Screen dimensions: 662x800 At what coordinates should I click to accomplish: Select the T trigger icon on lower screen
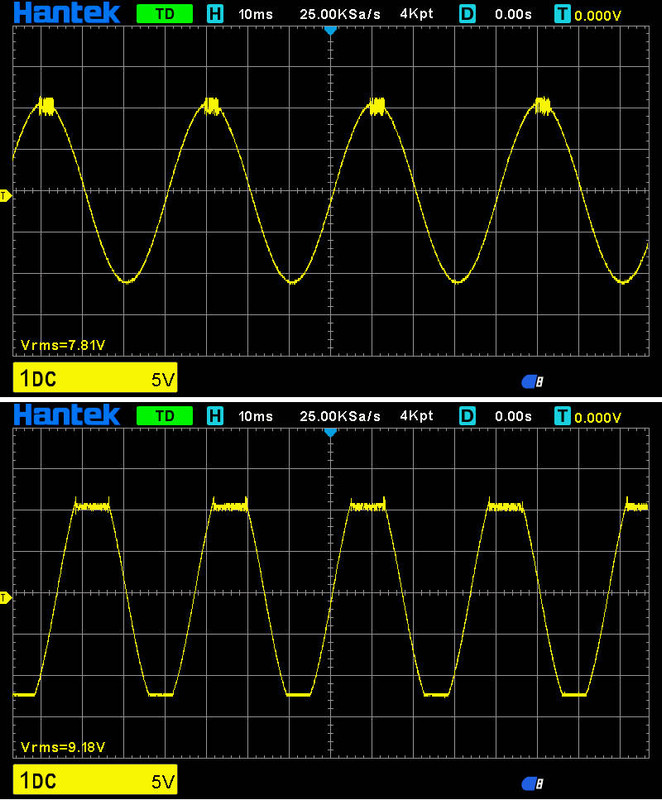(x=562, y=416)
